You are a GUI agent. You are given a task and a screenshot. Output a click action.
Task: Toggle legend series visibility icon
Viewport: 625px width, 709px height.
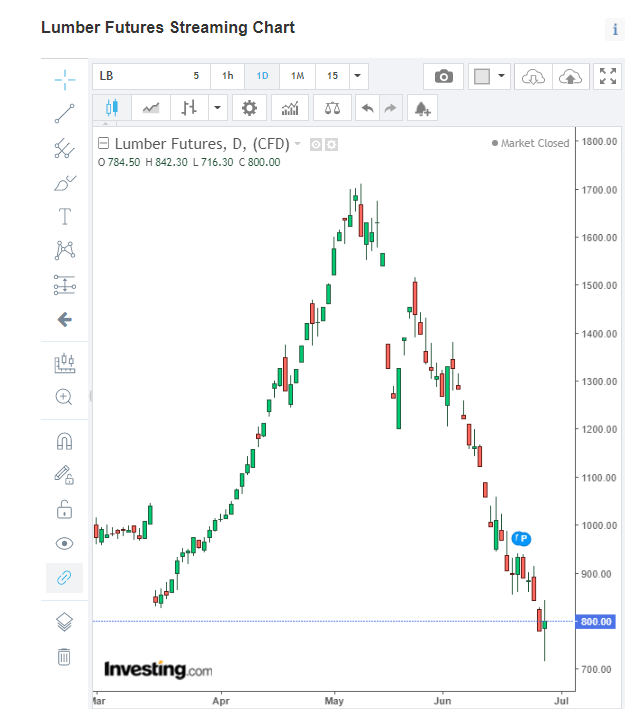316,144
